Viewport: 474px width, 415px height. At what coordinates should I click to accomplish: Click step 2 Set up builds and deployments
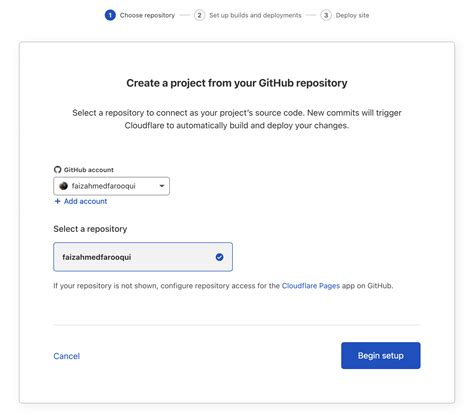(x=248, y=15)
